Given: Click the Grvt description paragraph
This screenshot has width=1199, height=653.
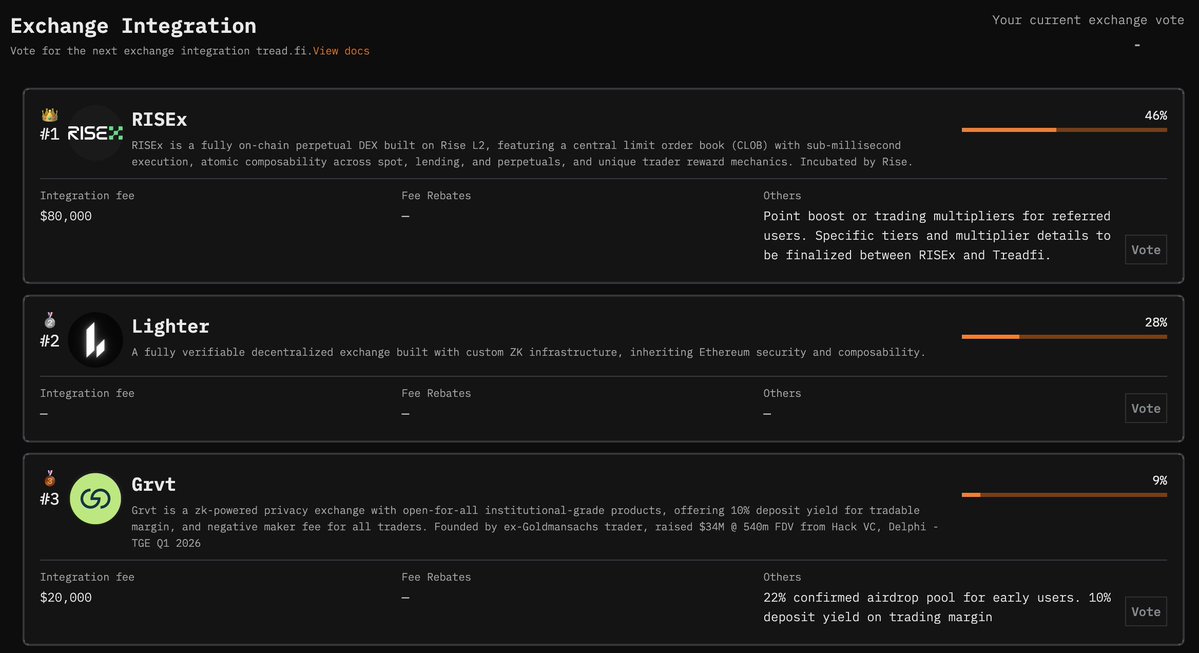Looking at the screenshot, I should click(x=535, y=527).
